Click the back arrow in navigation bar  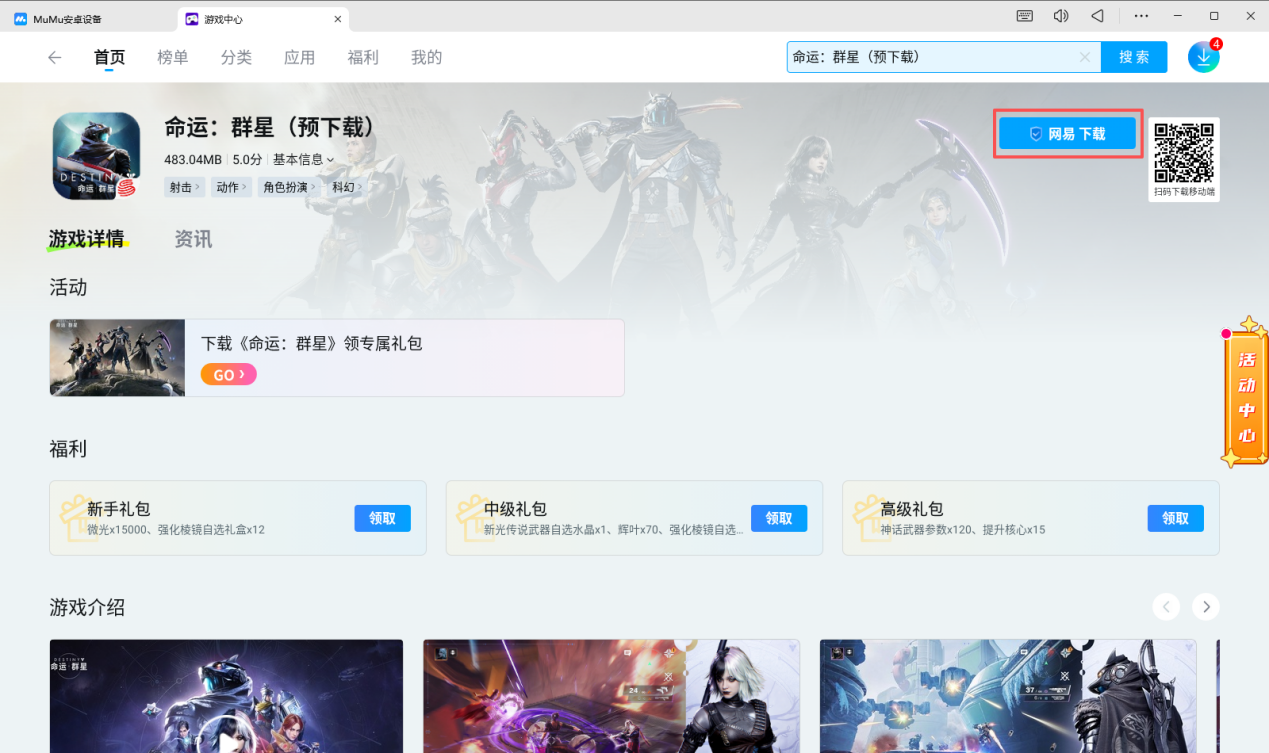(x=55, y=58)
